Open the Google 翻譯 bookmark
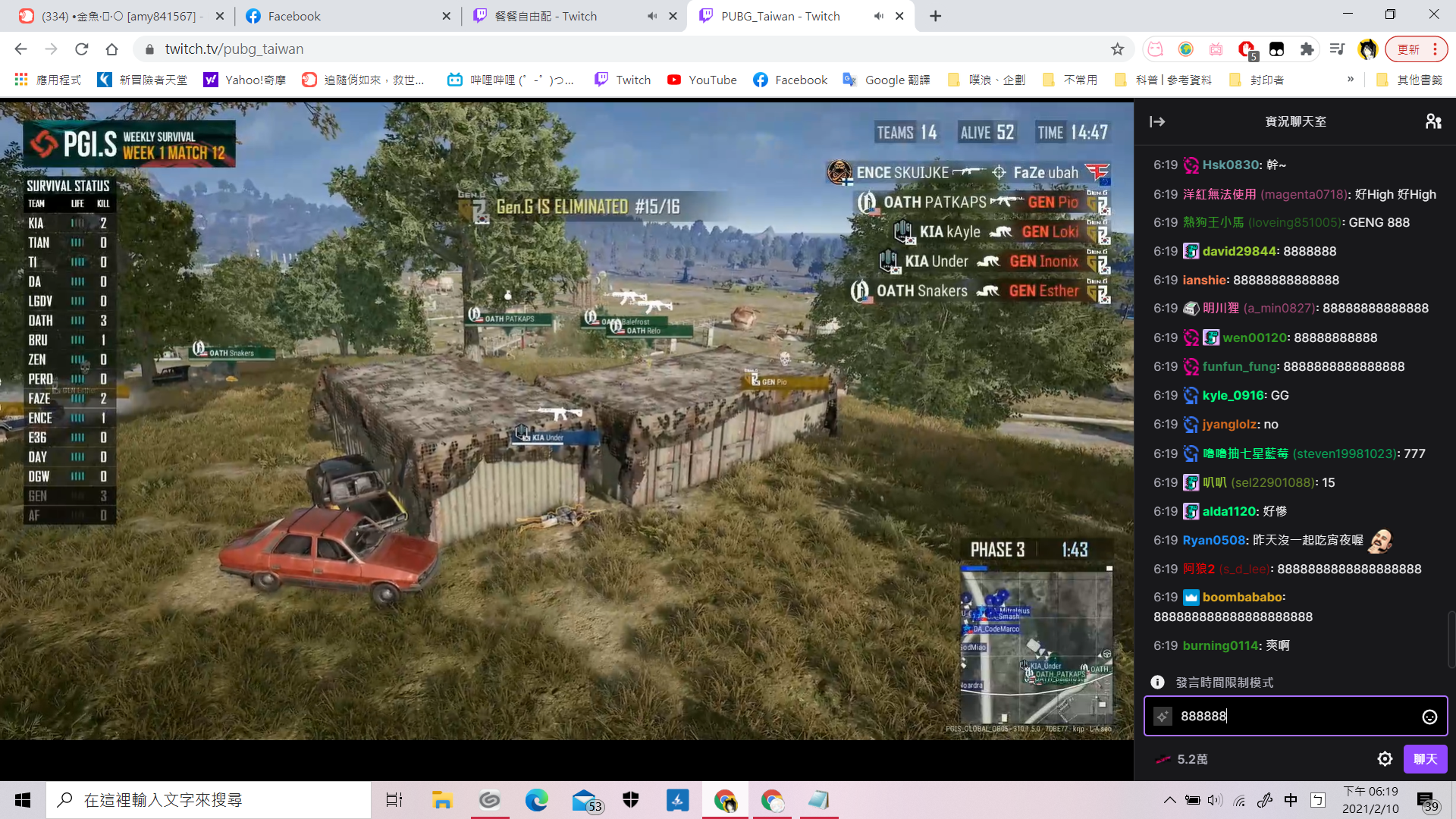The height and width of the screenshot is (819, 1456). click(x=886, y=80)
